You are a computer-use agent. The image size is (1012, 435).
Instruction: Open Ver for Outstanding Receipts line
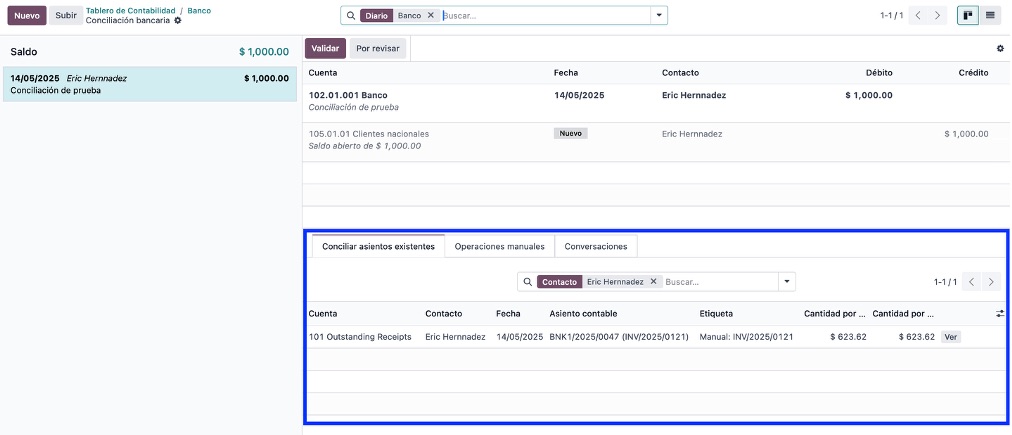(x=951, y=337)
